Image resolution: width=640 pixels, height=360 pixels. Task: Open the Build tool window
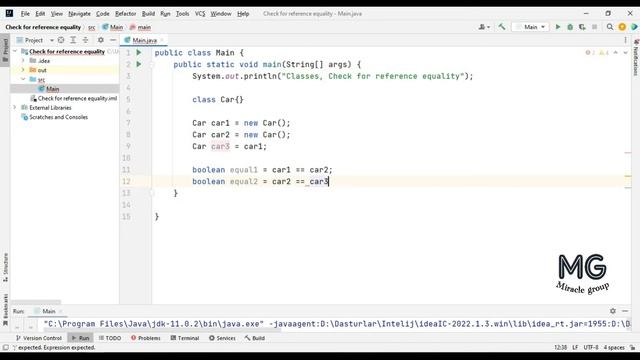pyautogui.click(x=255, y=338)
